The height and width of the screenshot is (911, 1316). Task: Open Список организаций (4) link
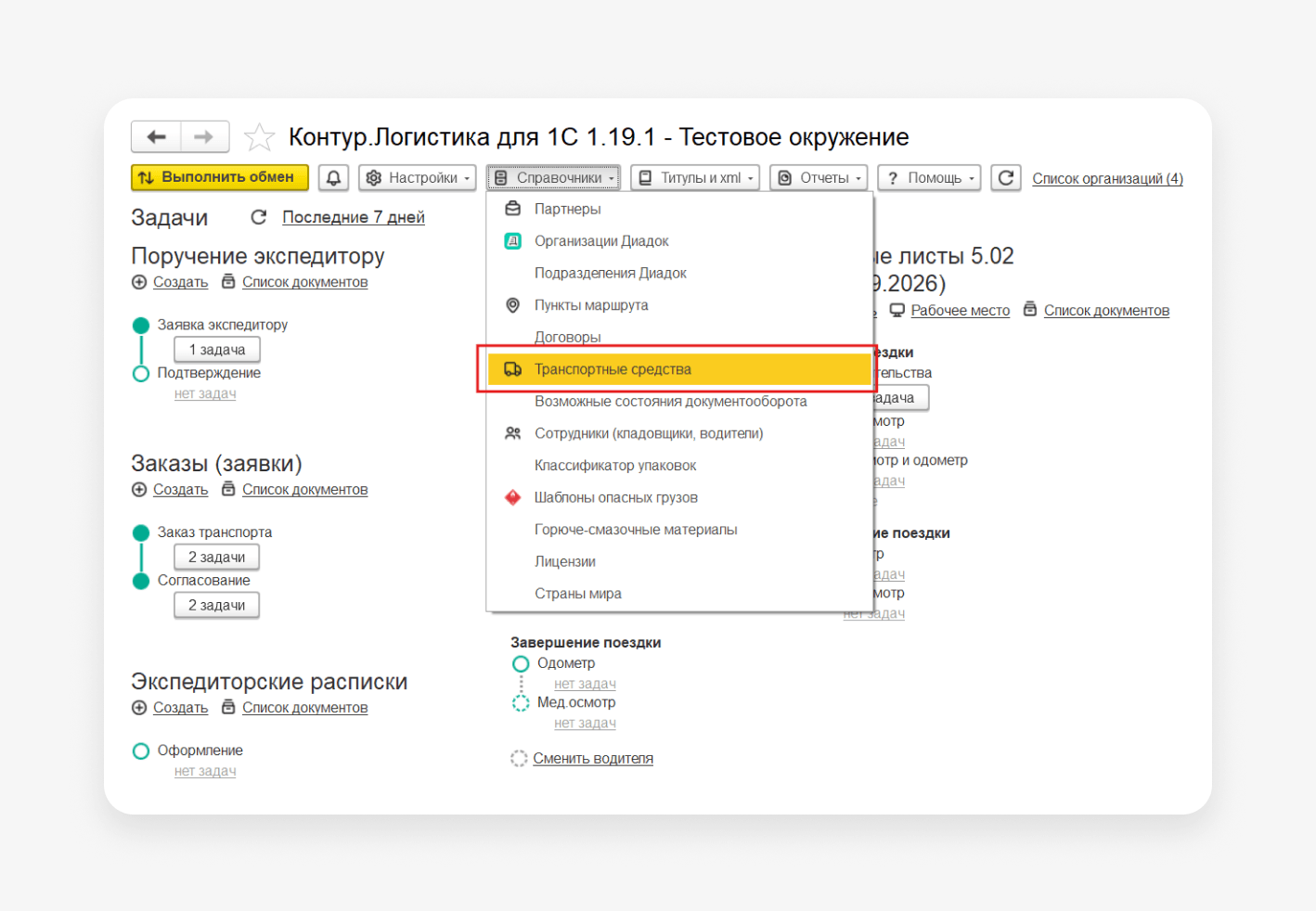click(x=1107, y=178)
